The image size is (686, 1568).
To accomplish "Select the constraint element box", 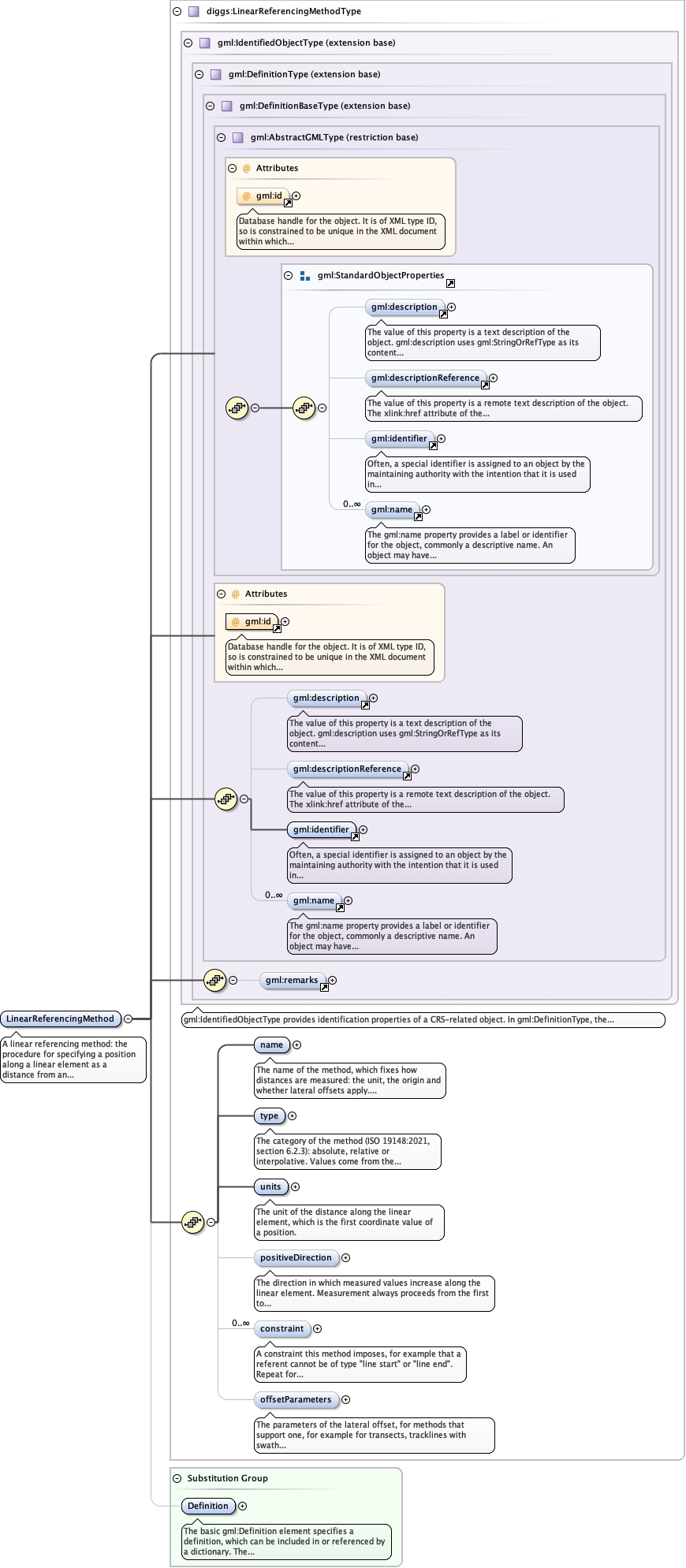I will (x=282, y=1329).
